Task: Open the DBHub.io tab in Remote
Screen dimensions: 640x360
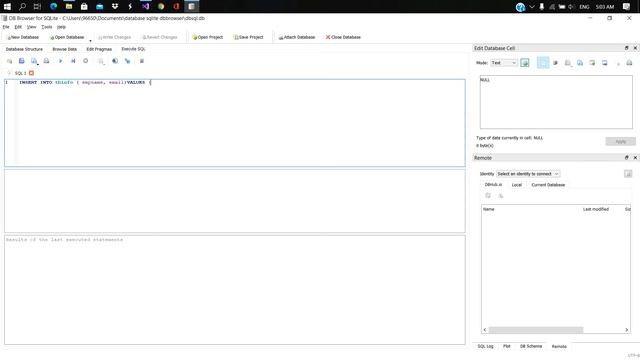Action: click(x=493, y=185)
